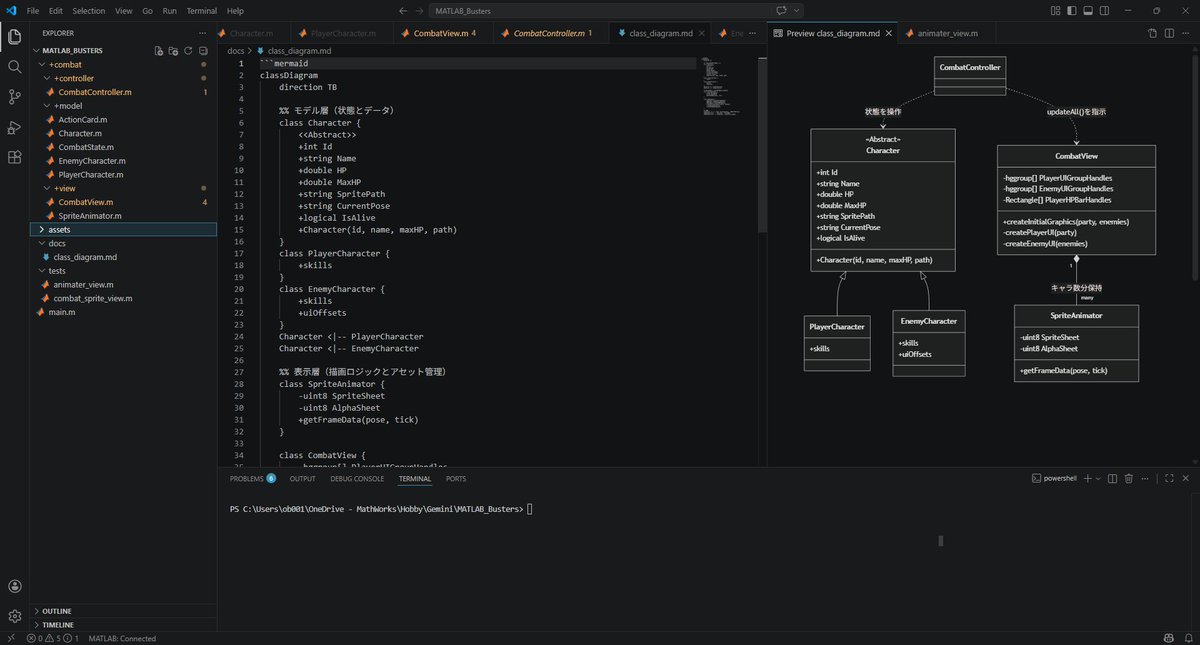Open the terminal launch profile dropdown

[1098, 479]
